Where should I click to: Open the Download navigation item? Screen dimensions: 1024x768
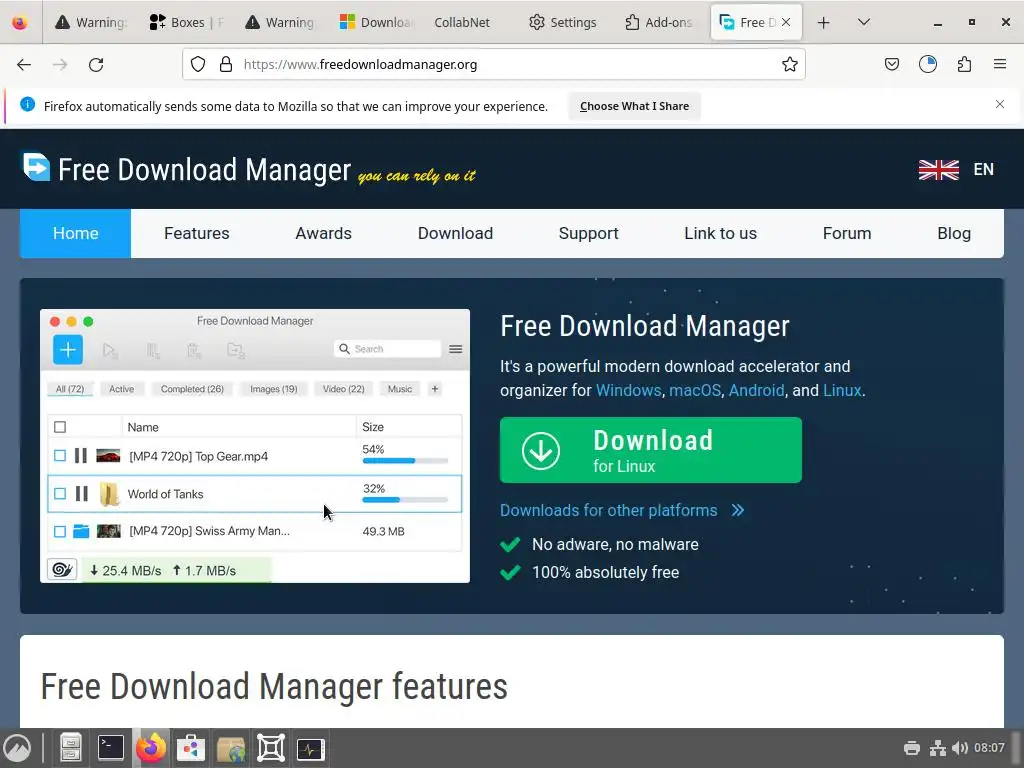coord(455,233)
